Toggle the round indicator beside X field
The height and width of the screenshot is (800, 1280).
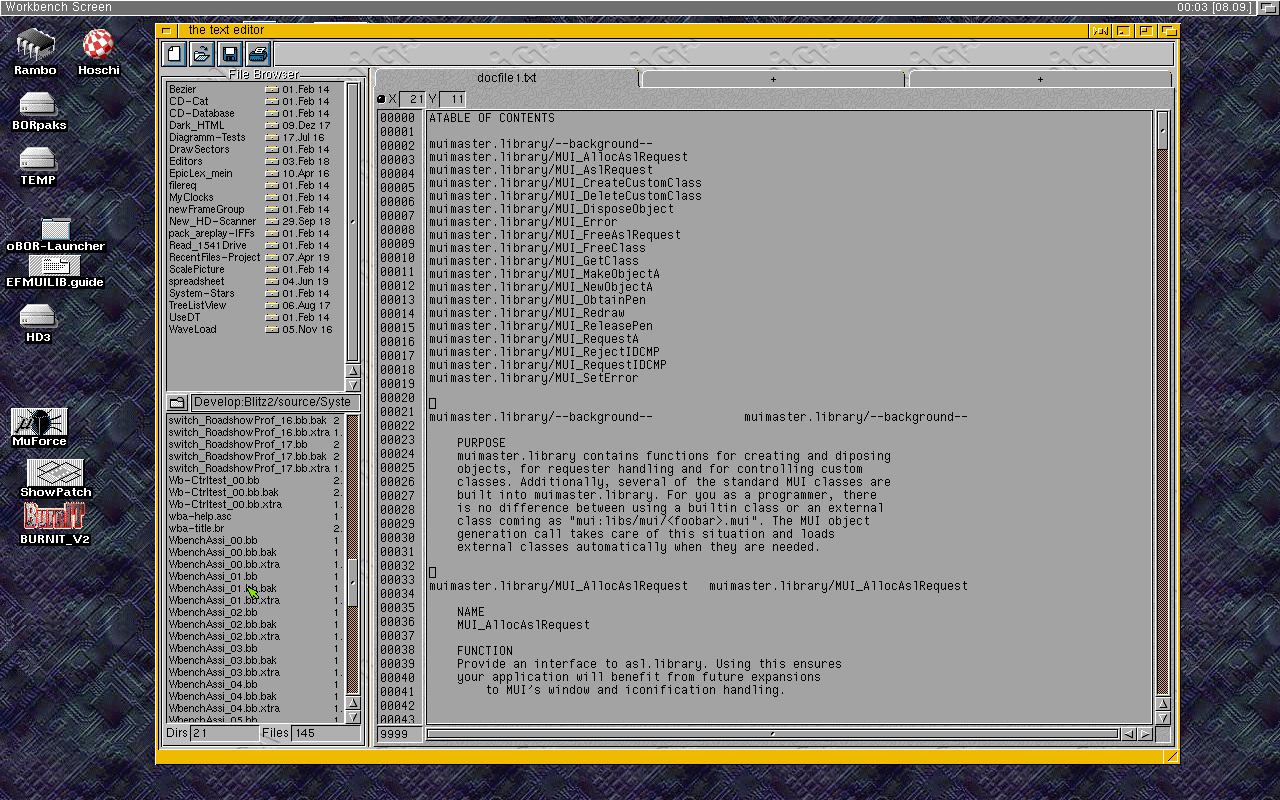[x=381, y=99]
